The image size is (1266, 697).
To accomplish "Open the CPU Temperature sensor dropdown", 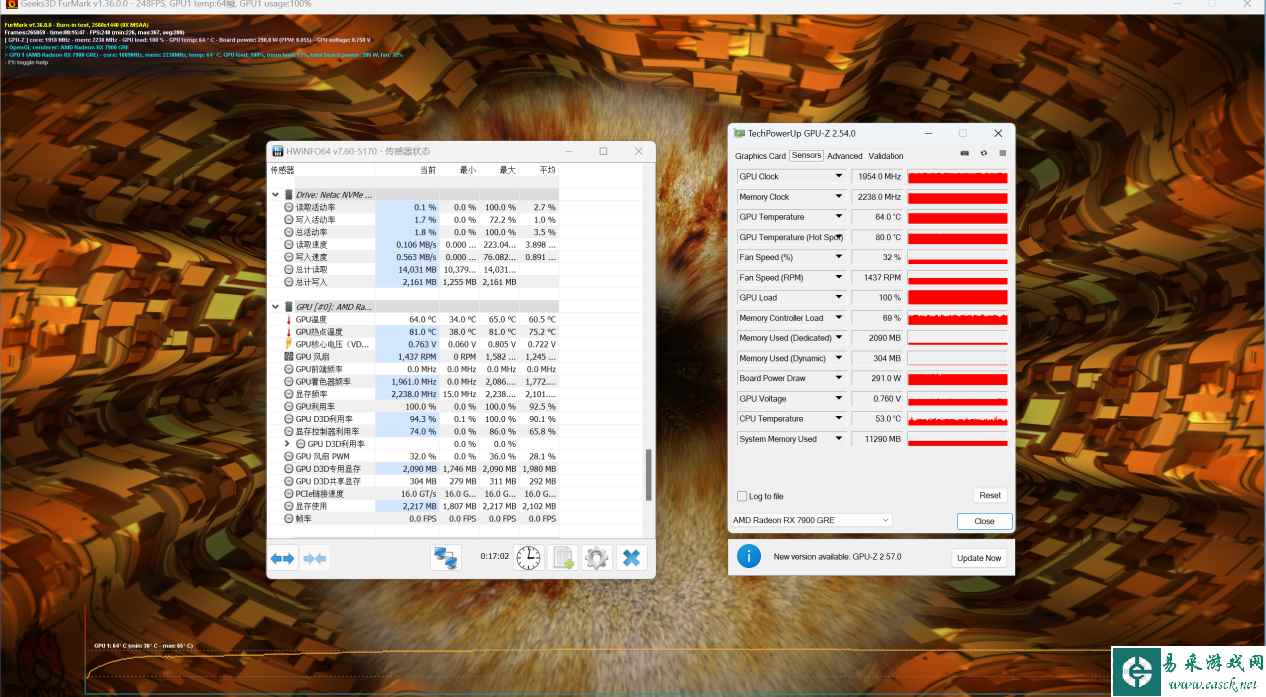I will click(838, 418).
